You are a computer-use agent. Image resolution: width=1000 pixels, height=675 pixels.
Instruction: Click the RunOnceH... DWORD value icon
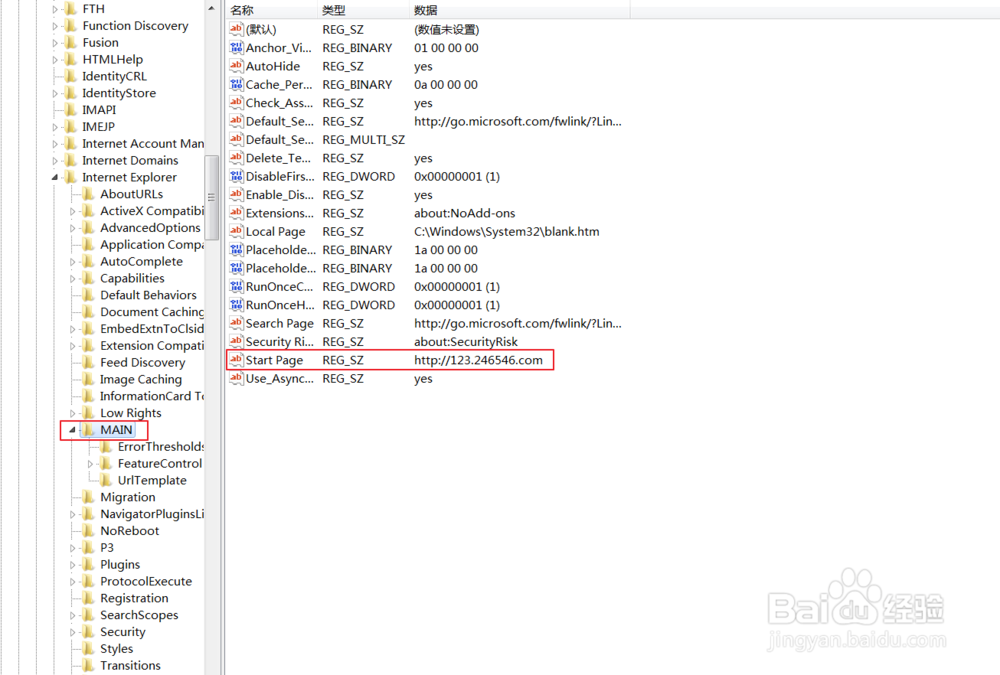(x=236, y=305)
